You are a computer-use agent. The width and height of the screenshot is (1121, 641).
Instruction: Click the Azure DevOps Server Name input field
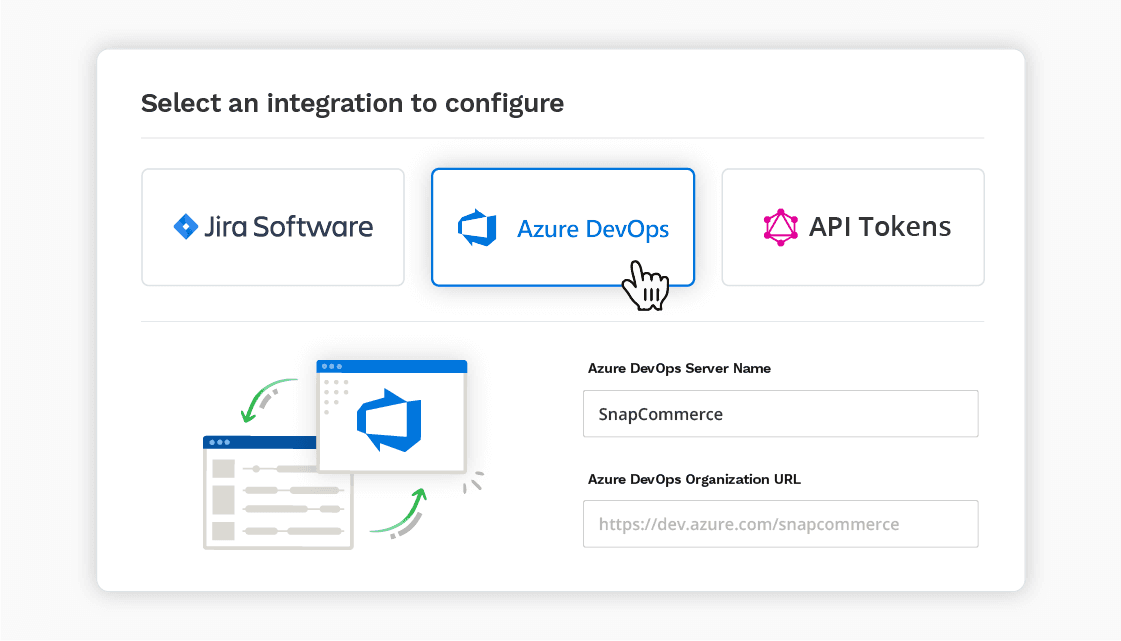[x=780, y=413]
